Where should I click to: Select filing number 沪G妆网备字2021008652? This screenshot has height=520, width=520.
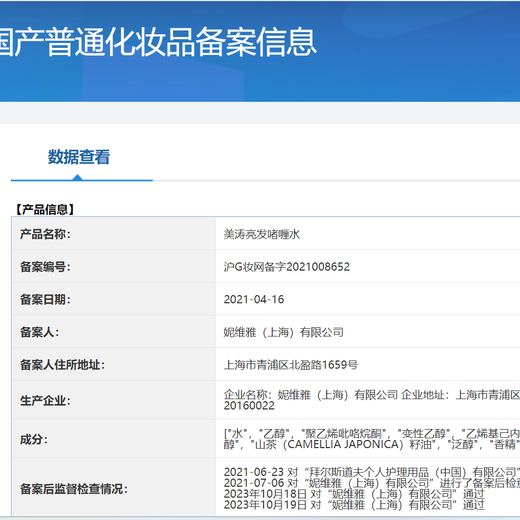[x=287, y=267]
